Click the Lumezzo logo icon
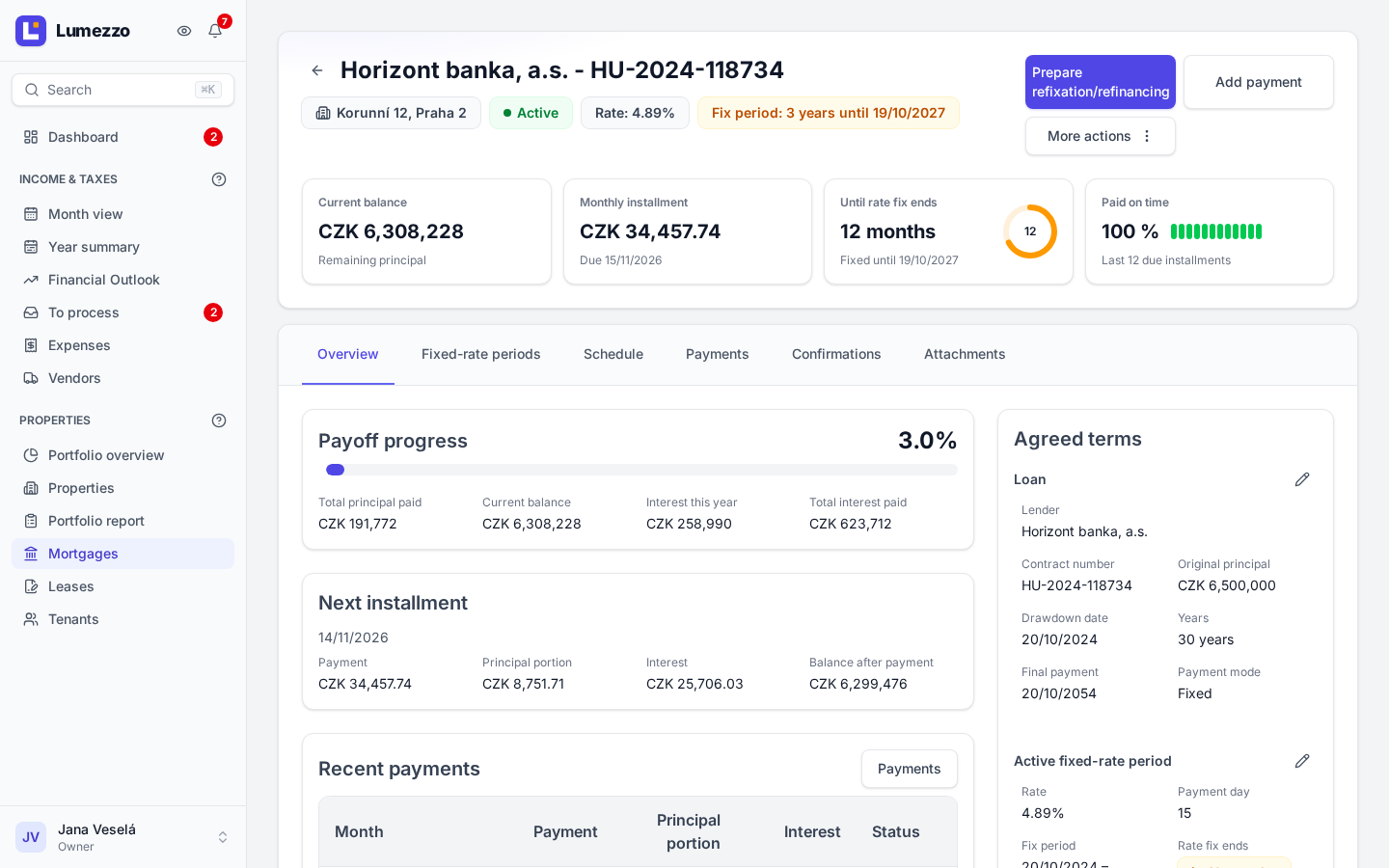 [x=31, y=31]
